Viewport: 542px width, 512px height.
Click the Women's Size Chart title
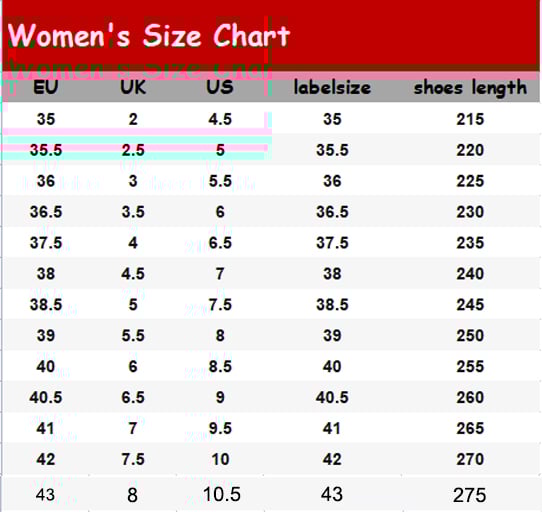[x=148, y=35]
